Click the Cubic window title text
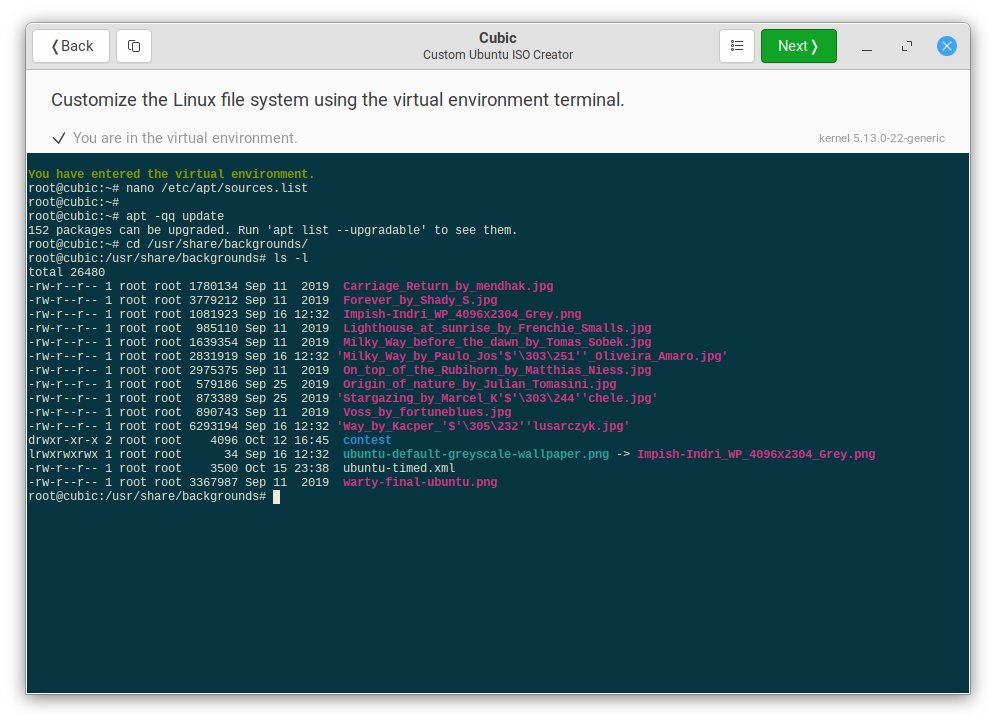The height and width of the screenshot is (723, 996). [x=497, y=37]
